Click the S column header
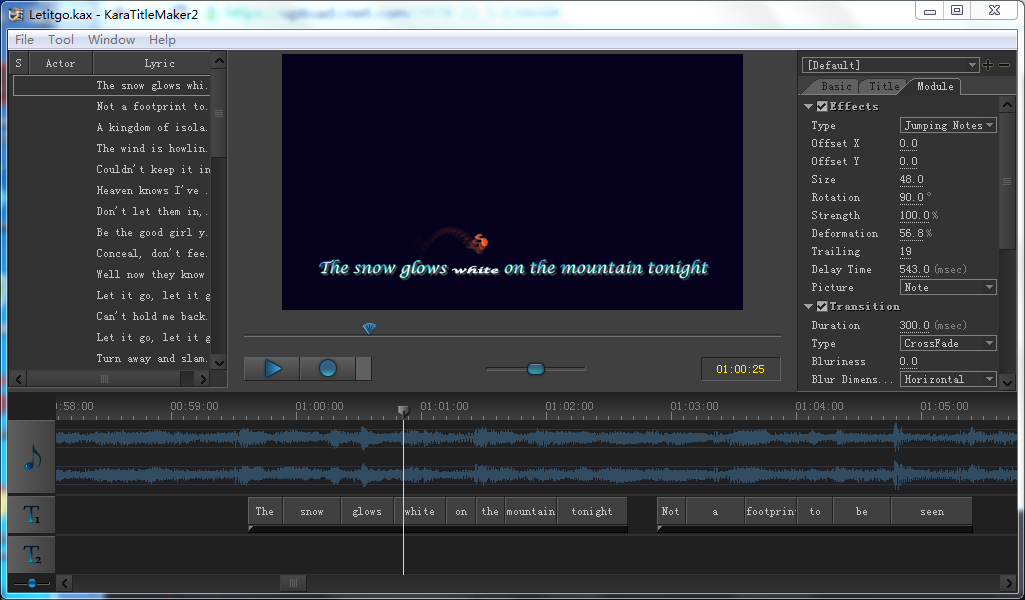Screen dimensions: 1025x600 tap(18, 63)
